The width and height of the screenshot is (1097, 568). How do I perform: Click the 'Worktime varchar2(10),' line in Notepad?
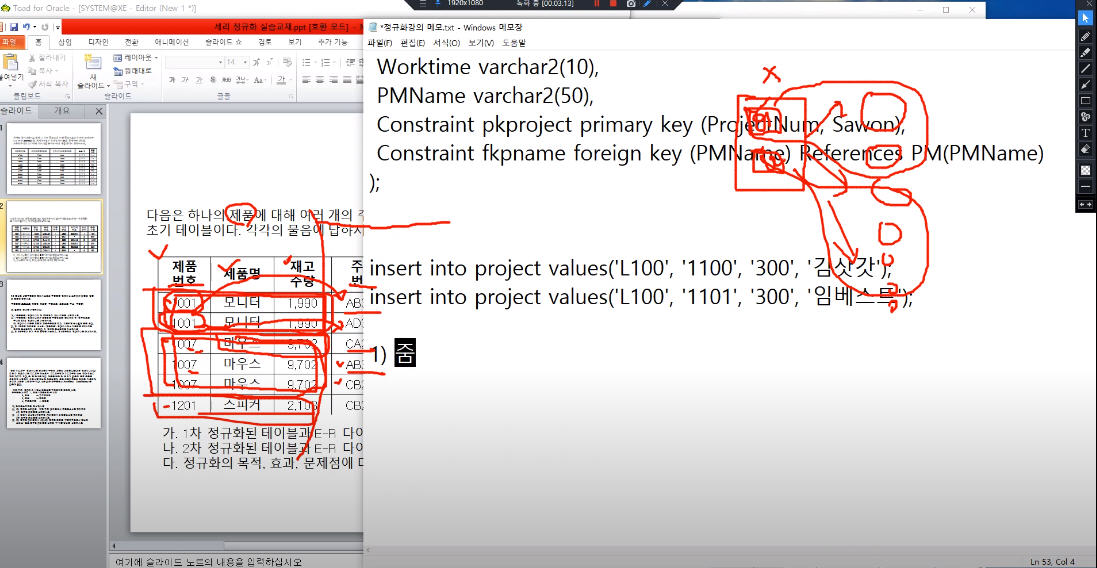coord(488,66)
